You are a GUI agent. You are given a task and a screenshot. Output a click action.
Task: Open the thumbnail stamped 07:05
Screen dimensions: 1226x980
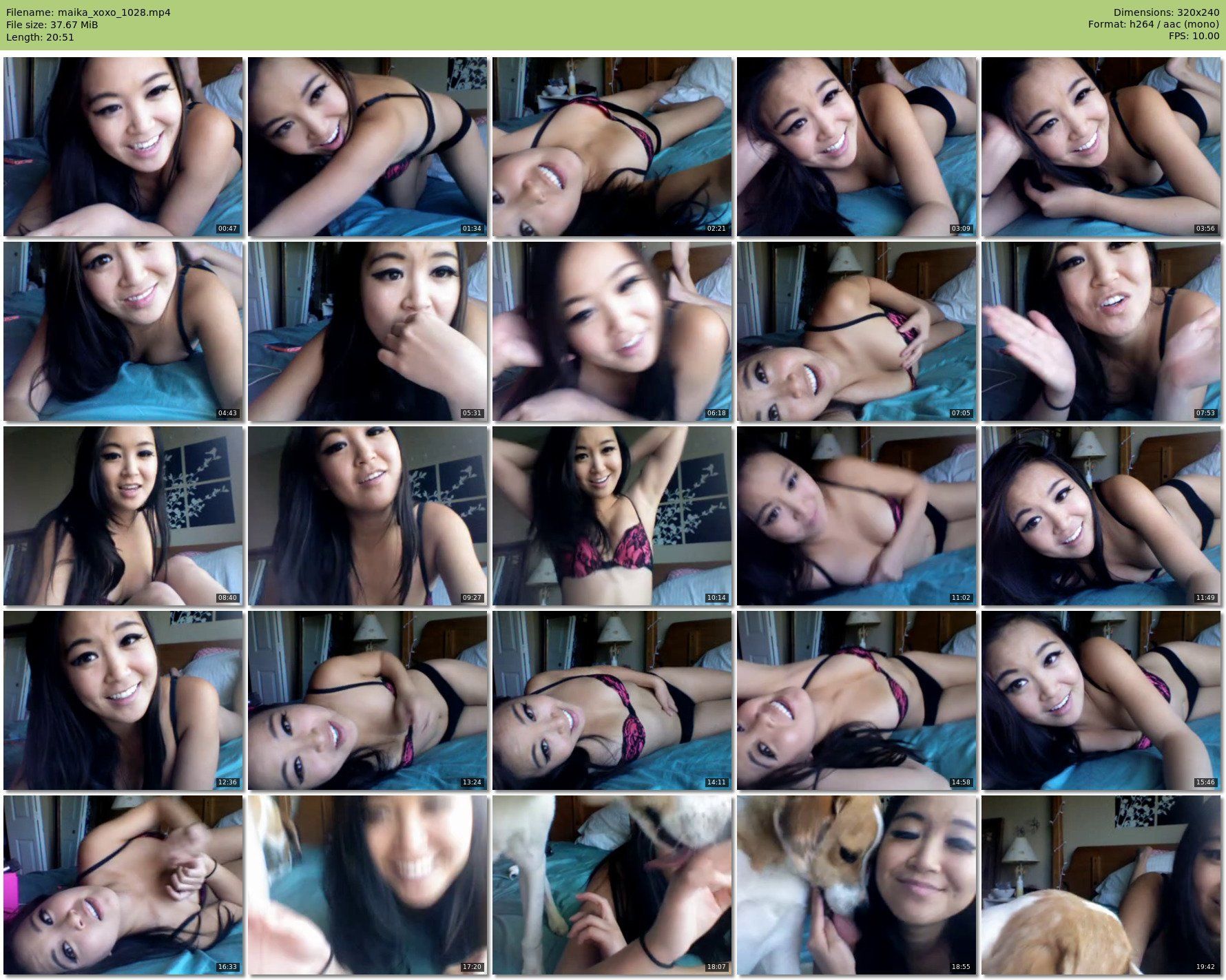(x=857, y=331)
